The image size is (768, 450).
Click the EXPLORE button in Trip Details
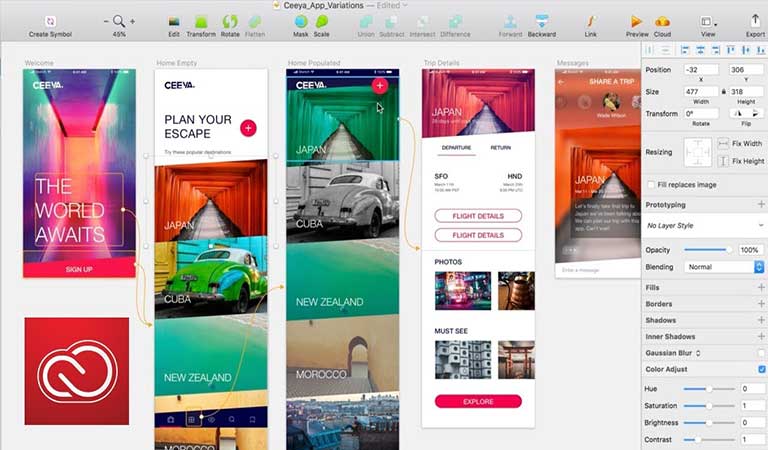(478, 402)
